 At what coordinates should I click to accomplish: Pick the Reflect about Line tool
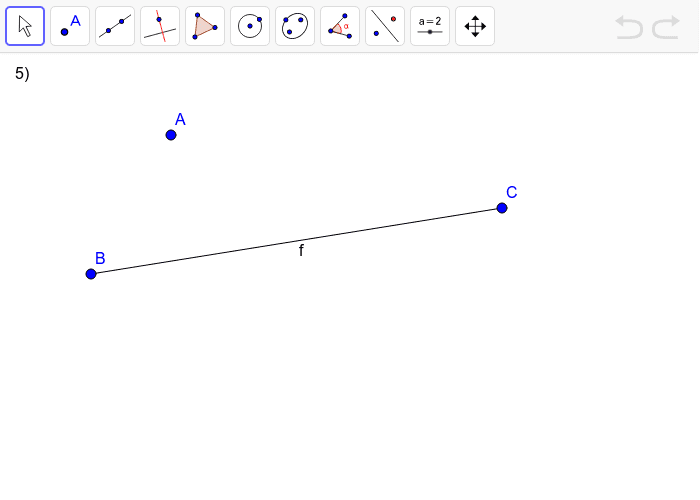click(385, 26)
